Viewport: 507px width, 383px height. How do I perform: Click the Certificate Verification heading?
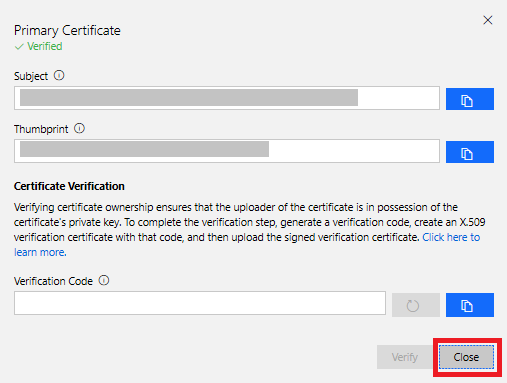(x=69, y=186)
